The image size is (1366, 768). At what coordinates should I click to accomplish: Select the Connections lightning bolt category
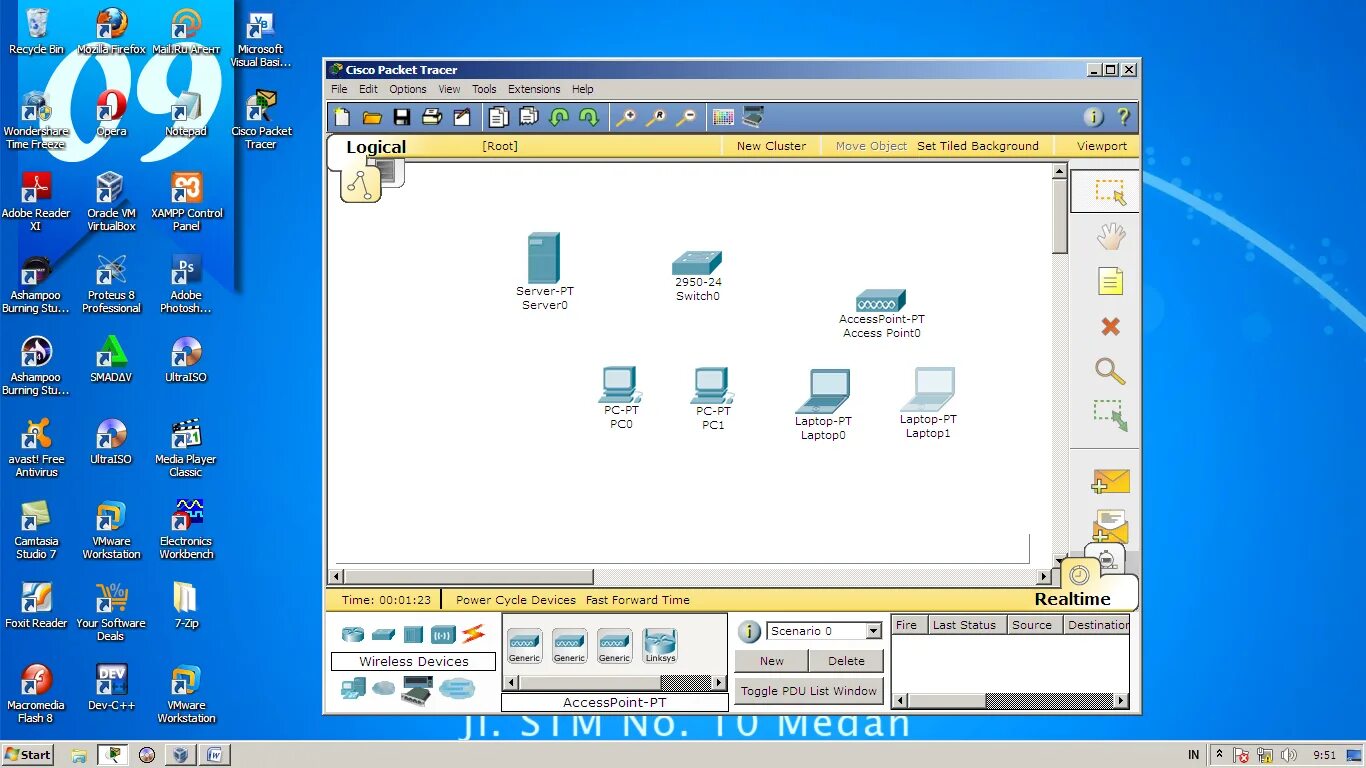pos(473,633)
